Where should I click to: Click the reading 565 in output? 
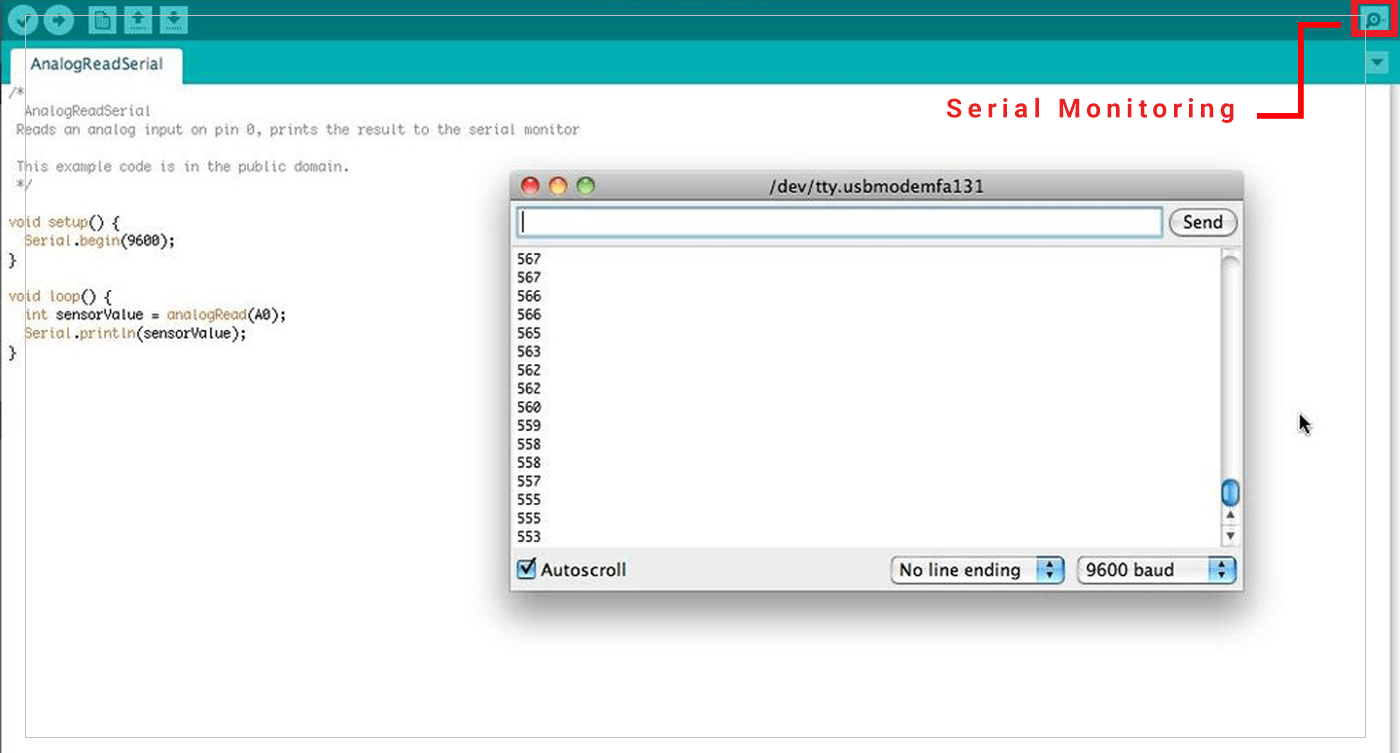[529, 333]
